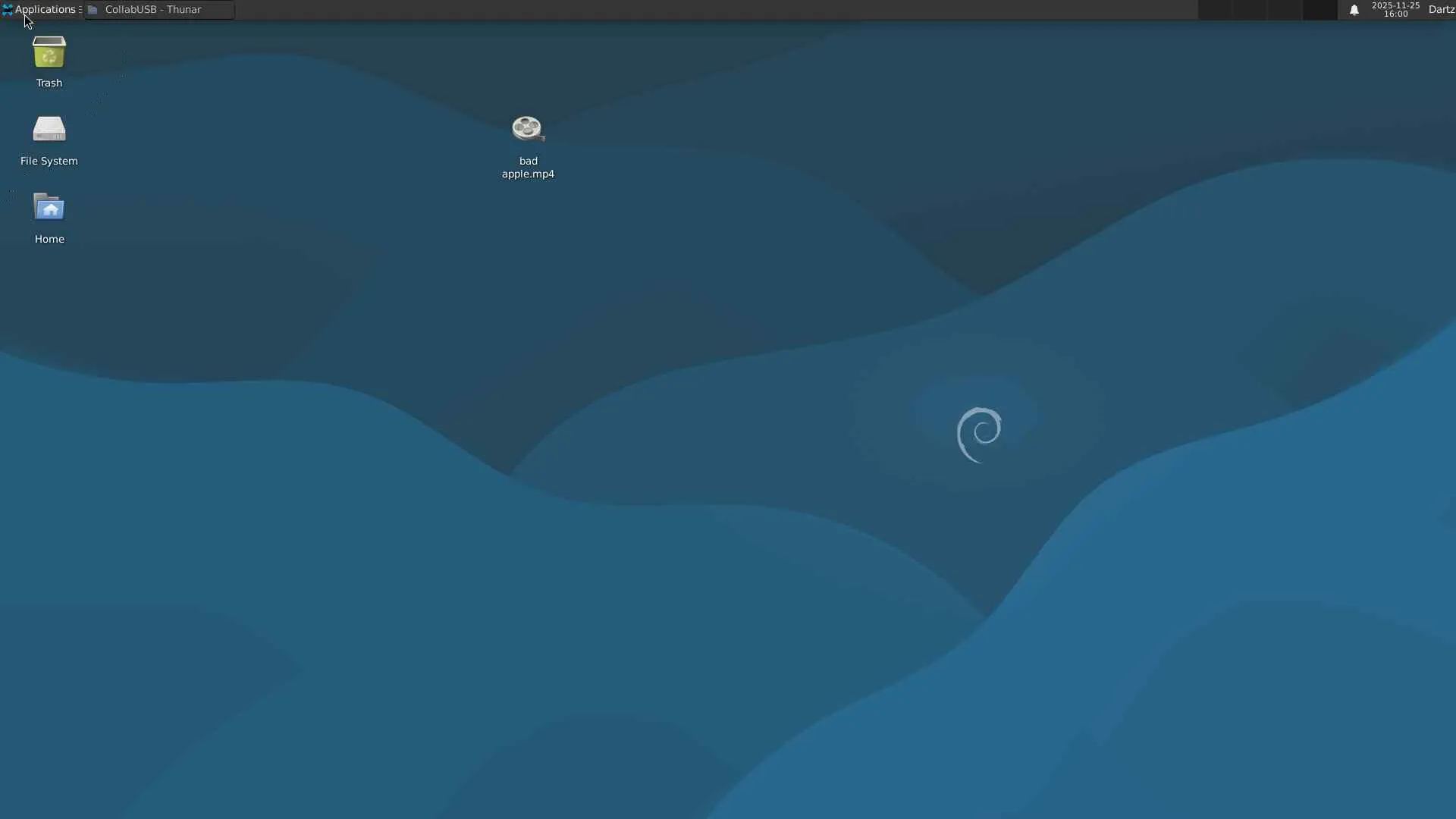
Task: Click the Xfce logo in the panel
Action: coord(7,10)
